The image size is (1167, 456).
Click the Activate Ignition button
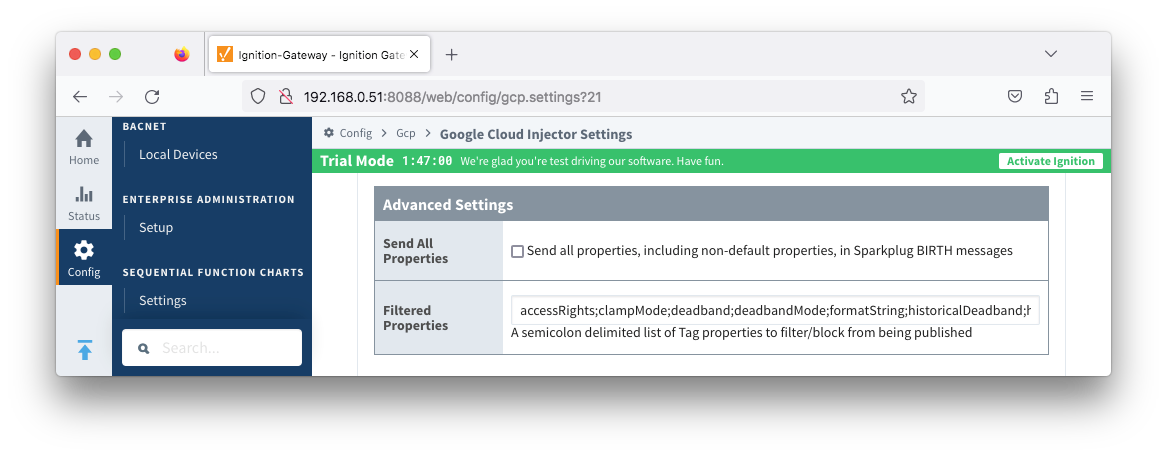coord(1050,161)
